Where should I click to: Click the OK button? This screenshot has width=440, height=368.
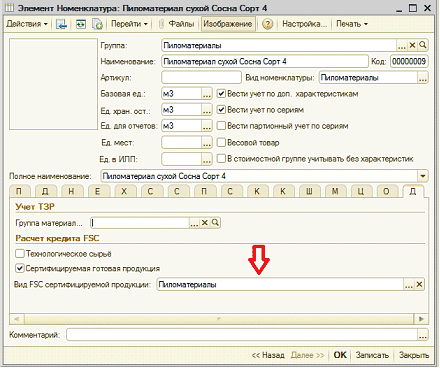(x=340, y=355)
